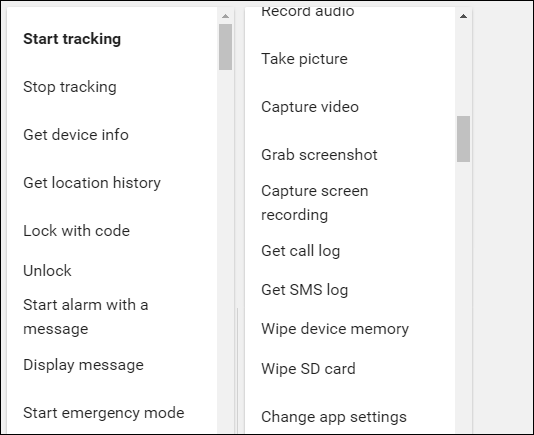Activate Start emergency mode
The width and height of the screenshot is (534, 435).
pyautogui.click(x=104, y=413)
